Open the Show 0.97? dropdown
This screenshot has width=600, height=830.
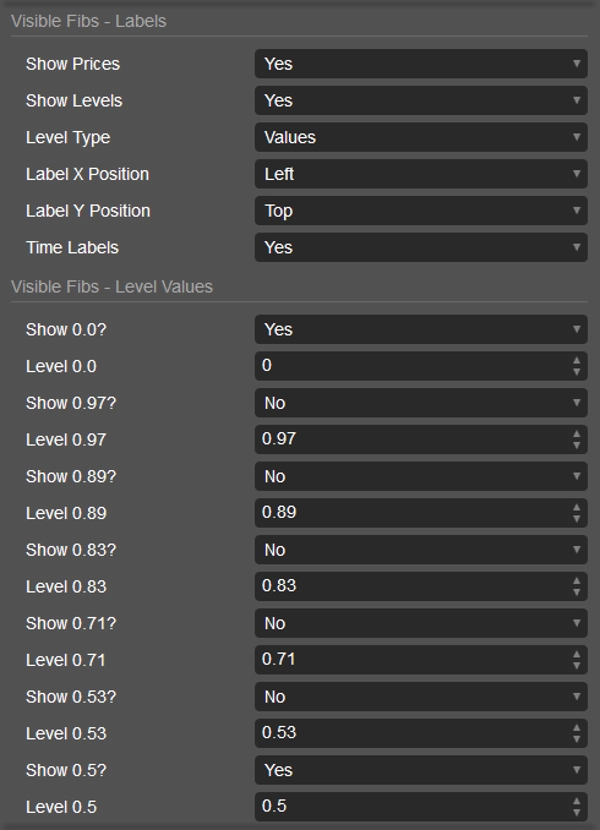(420, 403)
